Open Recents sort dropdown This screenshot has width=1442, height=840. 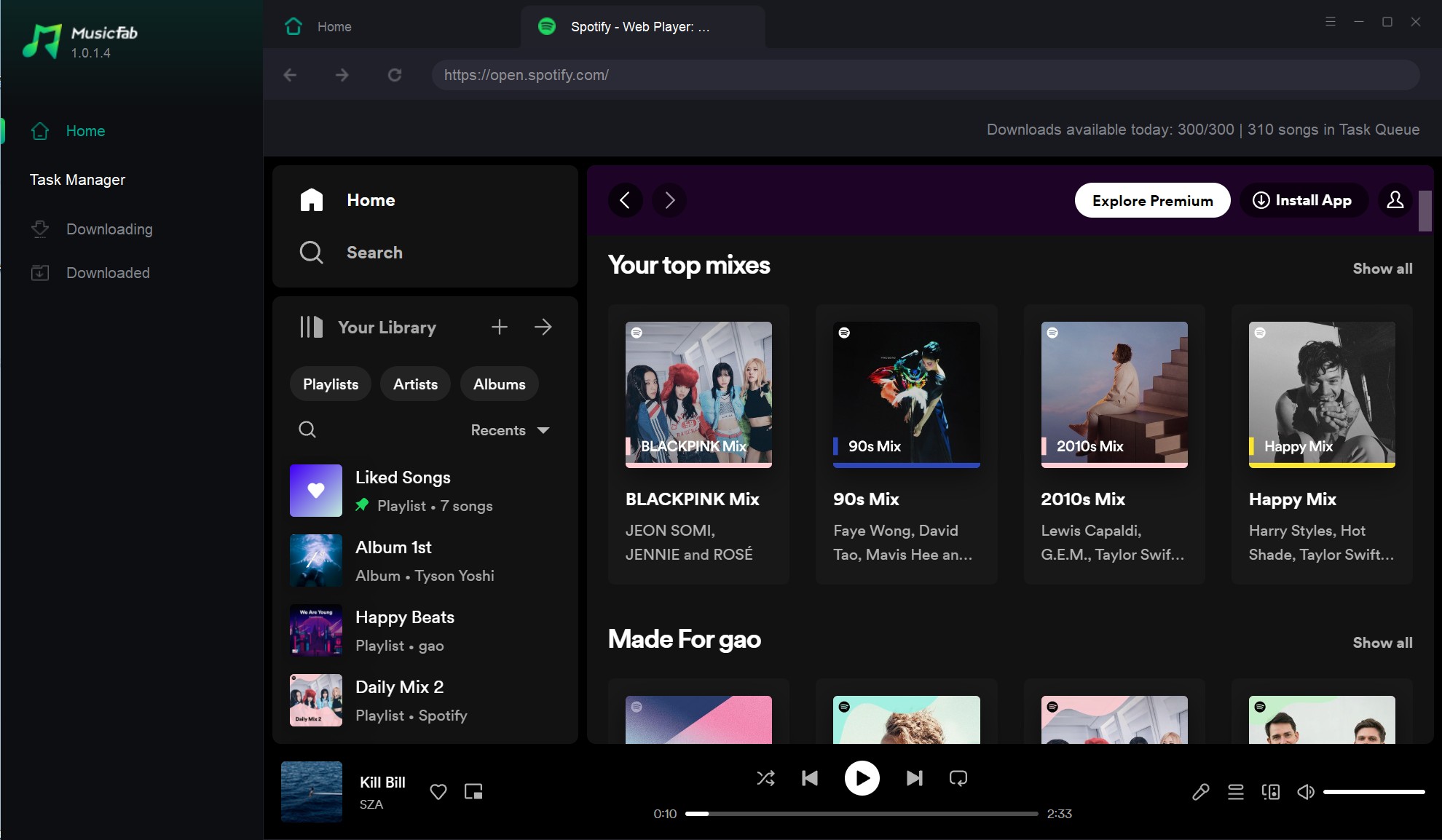click(510, 430)
